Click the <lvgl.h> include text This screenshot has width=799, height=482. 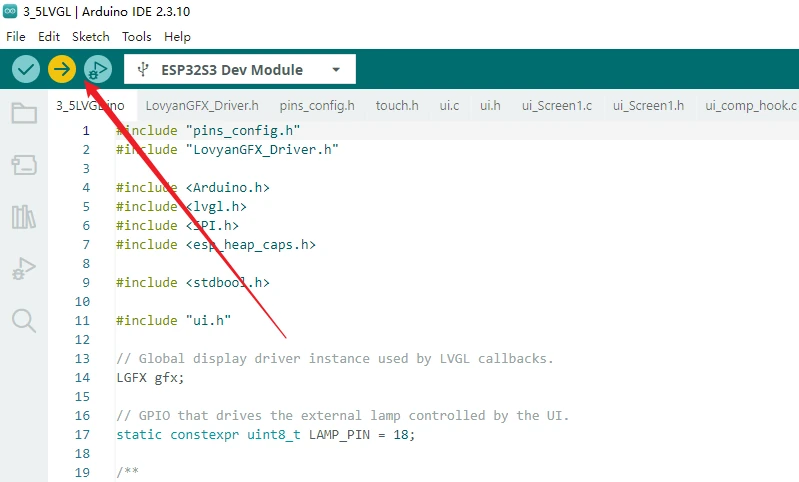click(x=216, y=207)
